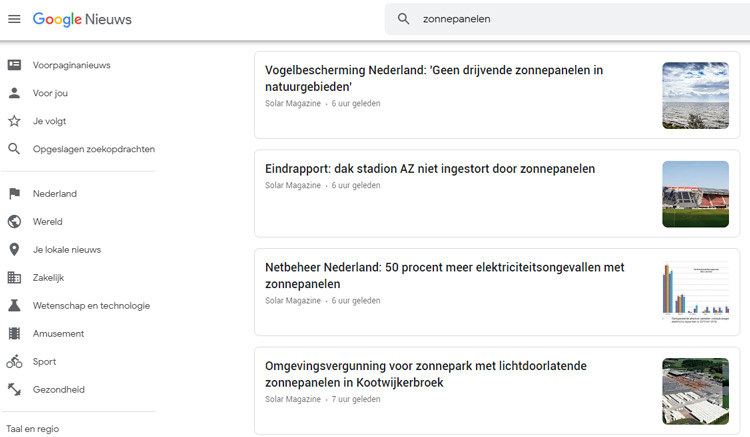
Task: Click the Je volgt star icon
Action: pos(14,121)
